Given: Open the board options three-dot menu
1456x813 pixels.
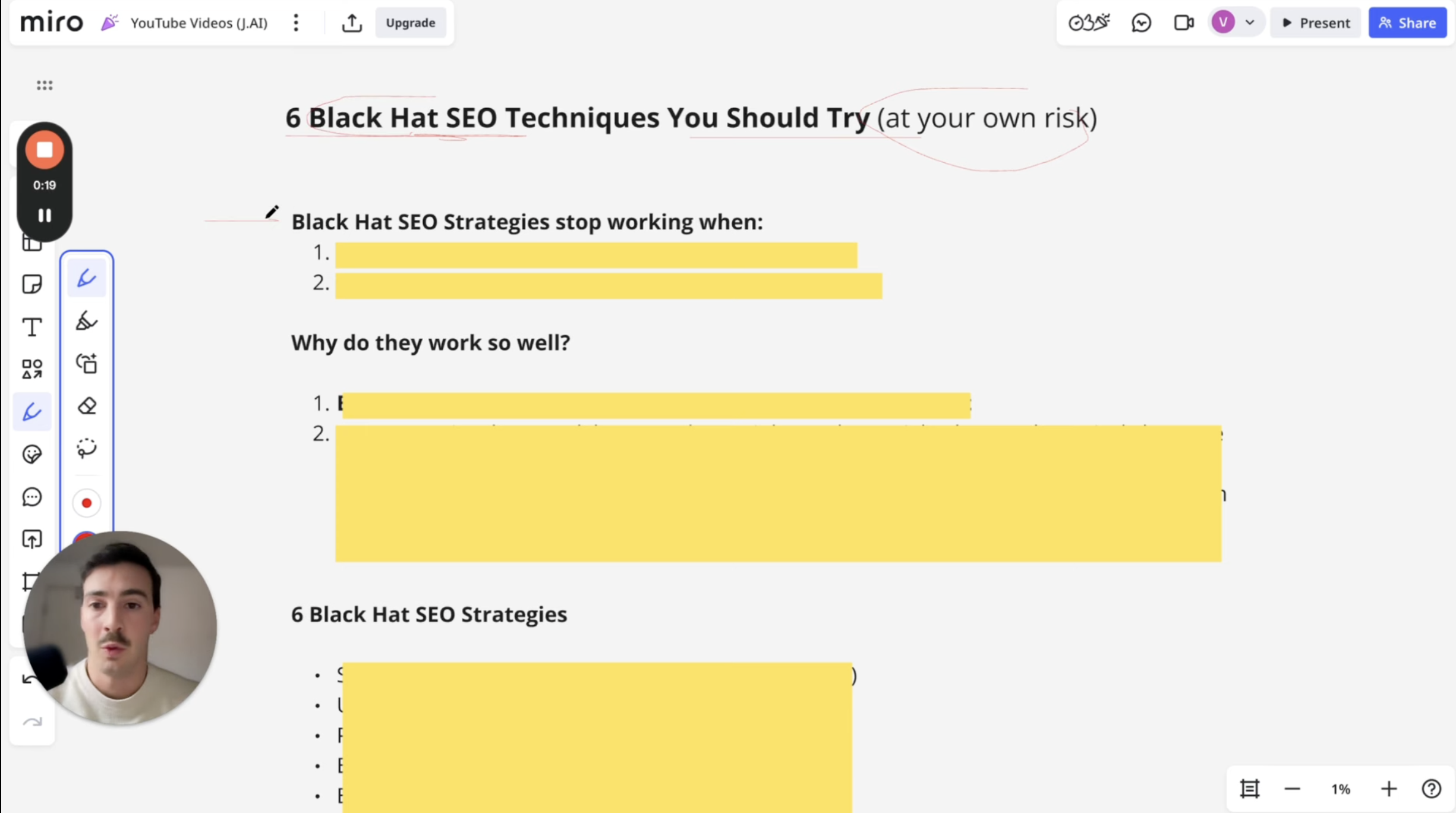Looking at the screenshot, I should coord(295,23).
